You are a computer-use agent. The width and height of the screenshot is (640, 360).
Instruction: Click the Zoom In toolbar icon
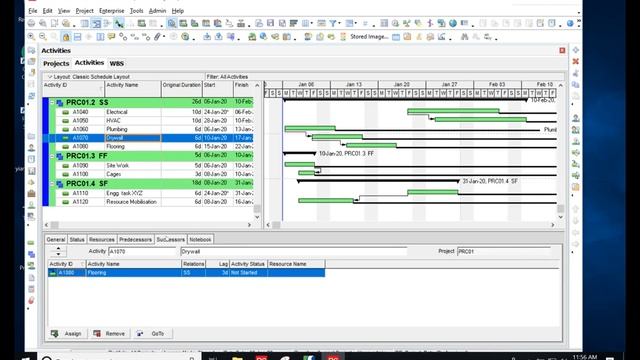pyautogui.click(x=31, y=37)
